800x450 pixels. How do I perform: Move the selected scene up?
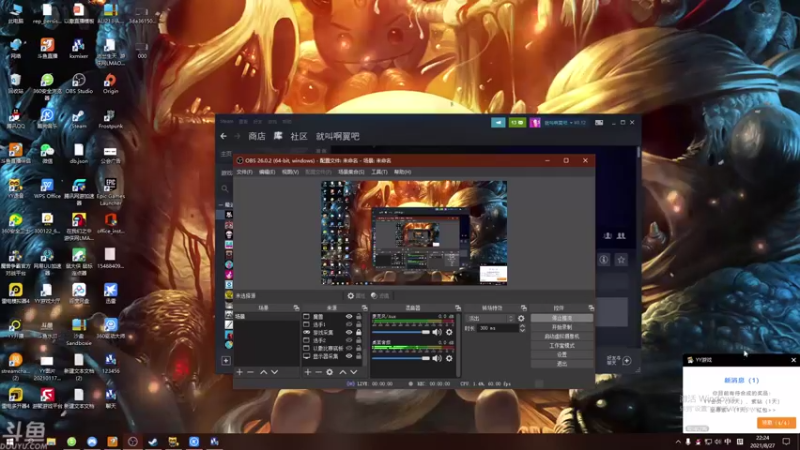pyautogui.click(x=263, y=372)
